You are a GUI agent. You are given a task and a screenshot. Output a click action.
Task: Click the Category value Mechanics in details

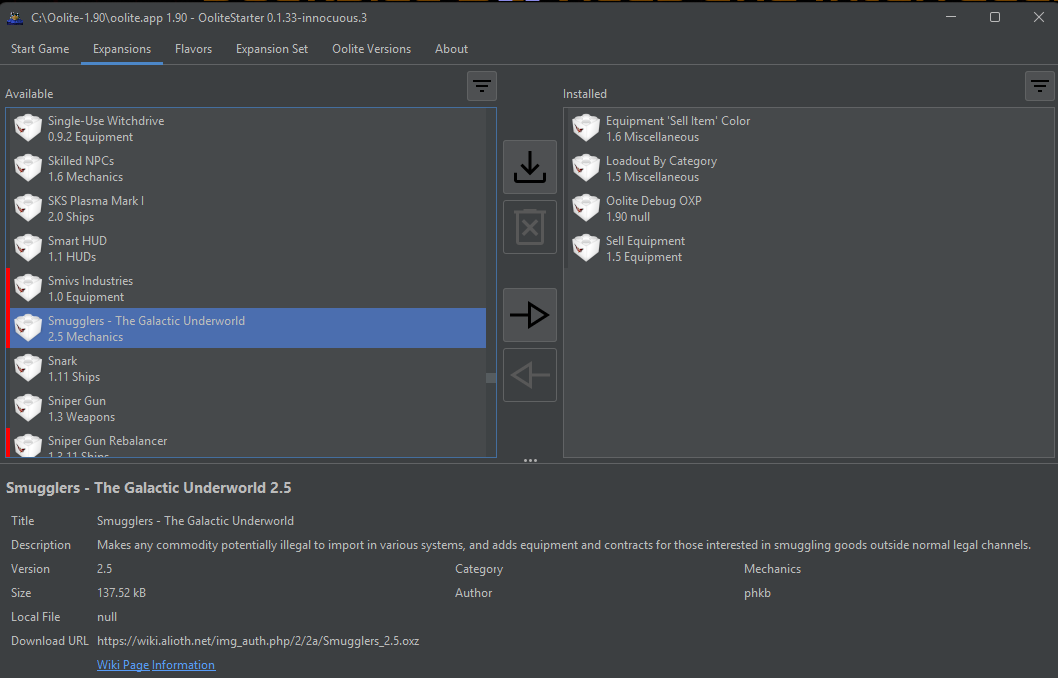[772, 569]
